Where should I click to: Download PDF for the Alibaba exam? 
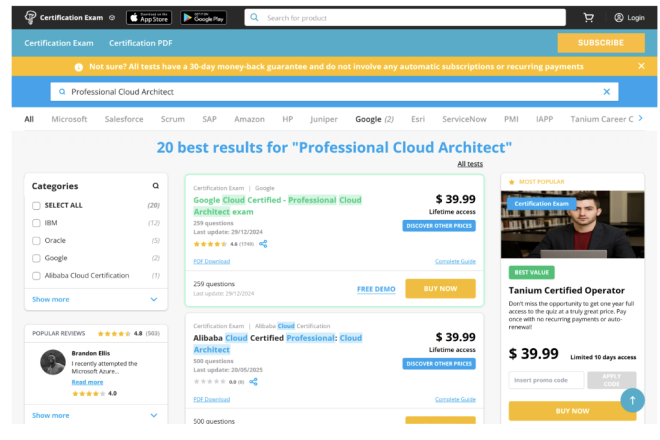click(x=211, y=399)
